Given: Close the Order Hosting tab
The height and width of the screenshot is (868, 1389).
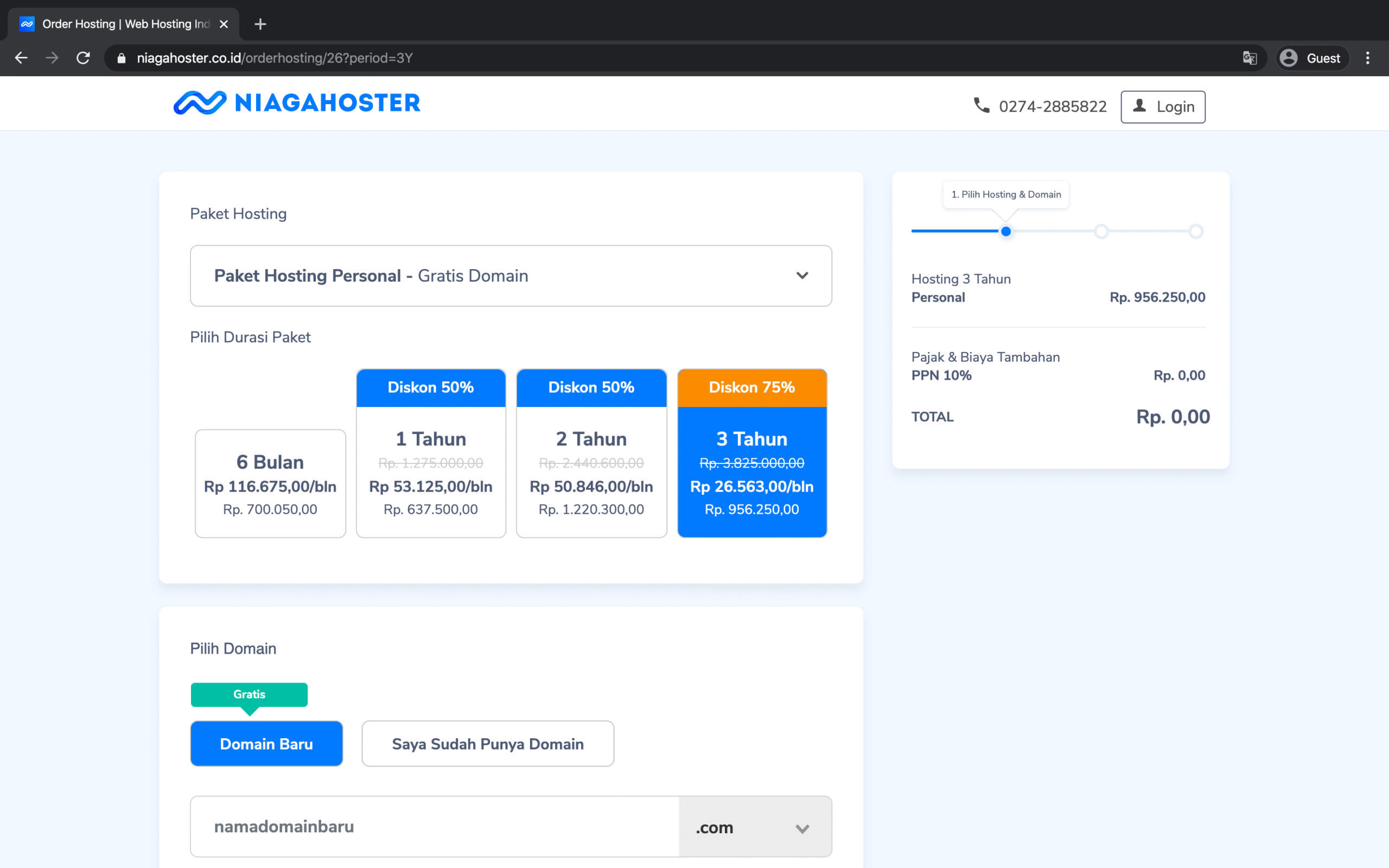Looking at the screenshot, I should click(224, 24).
